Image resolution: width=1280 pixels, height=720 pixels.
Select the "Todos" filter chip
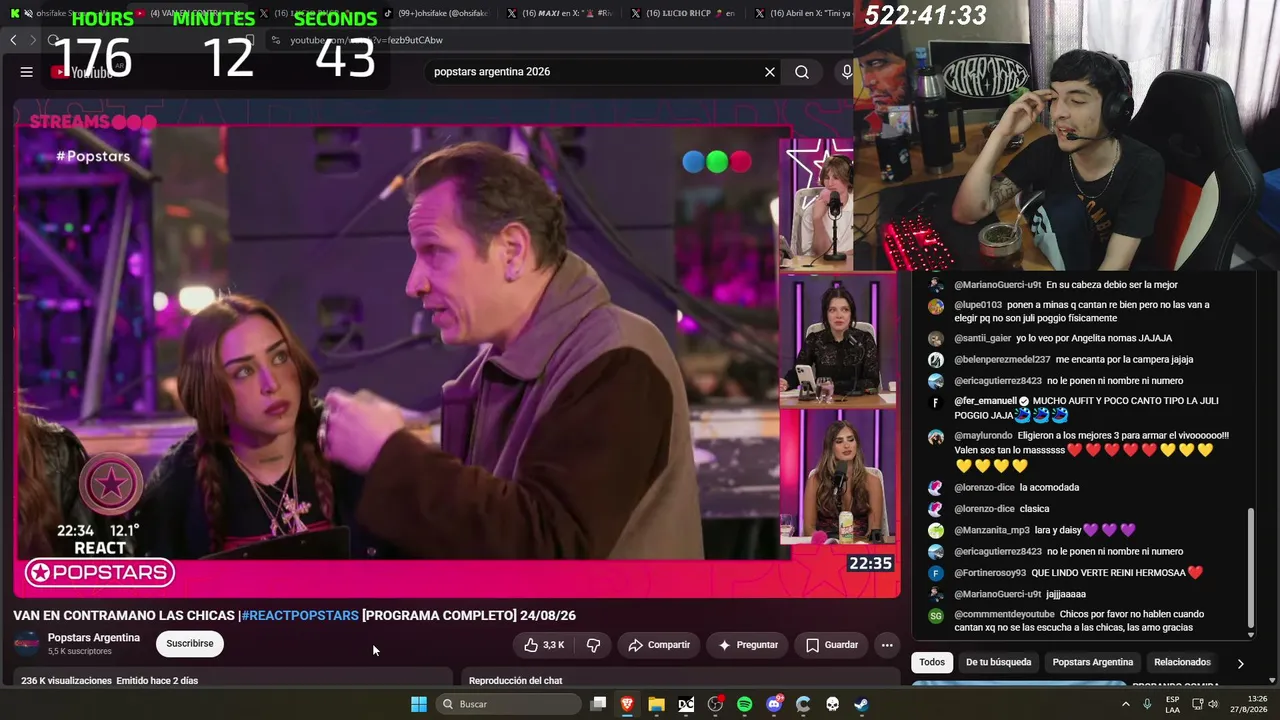pyautogui.click(x=932, y=662)
